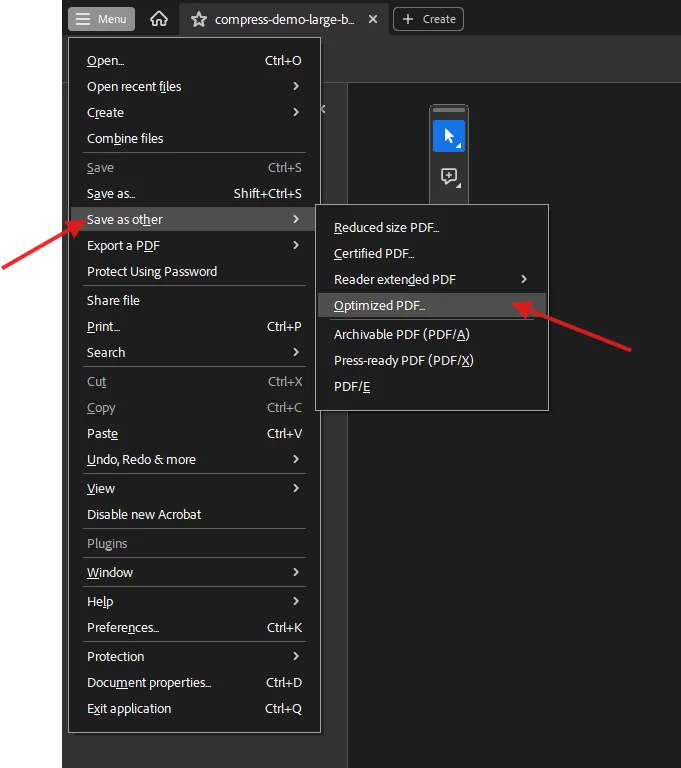Choose Exit application

point(194,708)
